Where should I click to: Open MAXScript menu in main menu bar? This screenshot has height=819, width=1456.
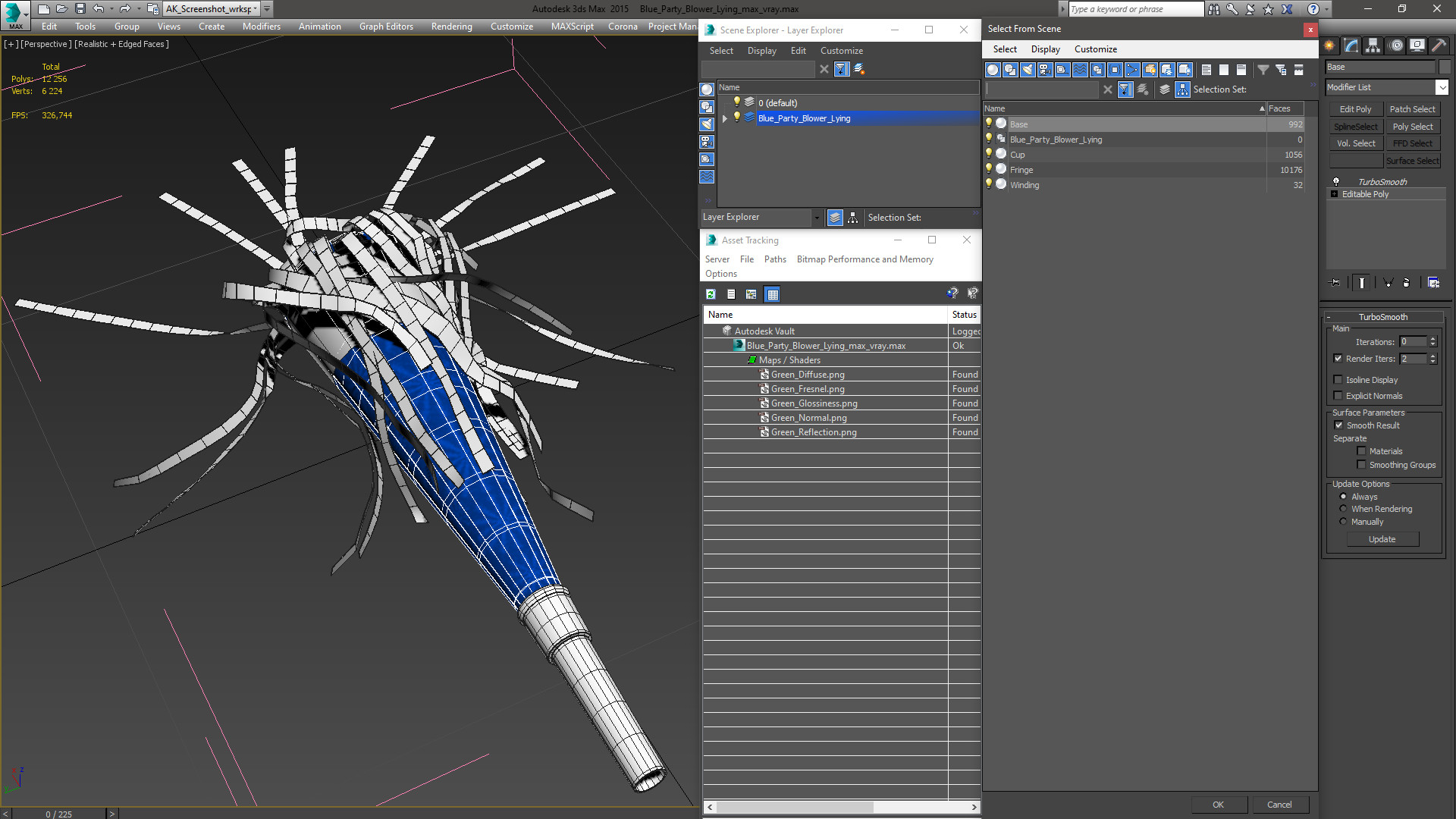pos(573,27)
